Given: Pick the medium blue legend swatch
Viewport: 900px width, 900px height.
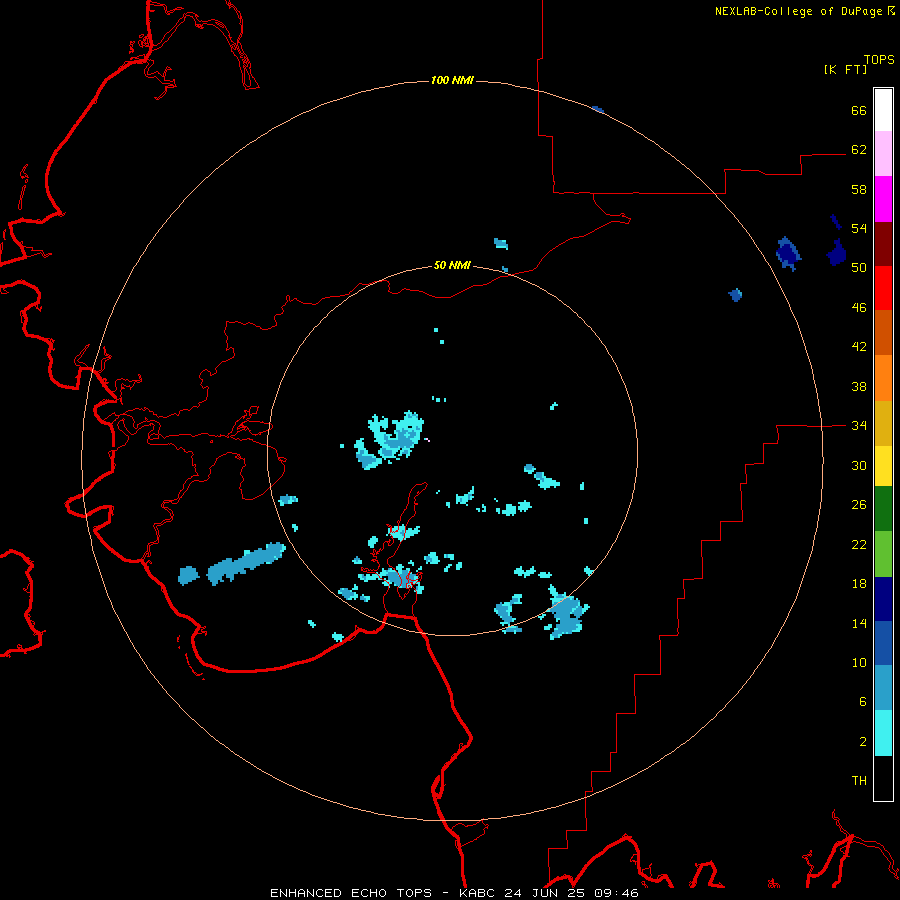Looking at the screenshot, I should (883, 643).
